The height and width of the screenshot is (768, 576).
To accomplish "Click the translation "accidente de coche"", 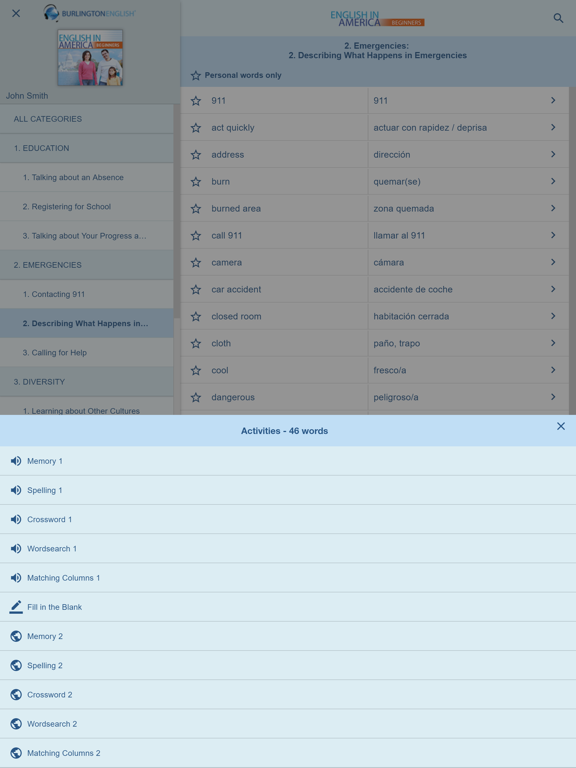I will (413, 289).
